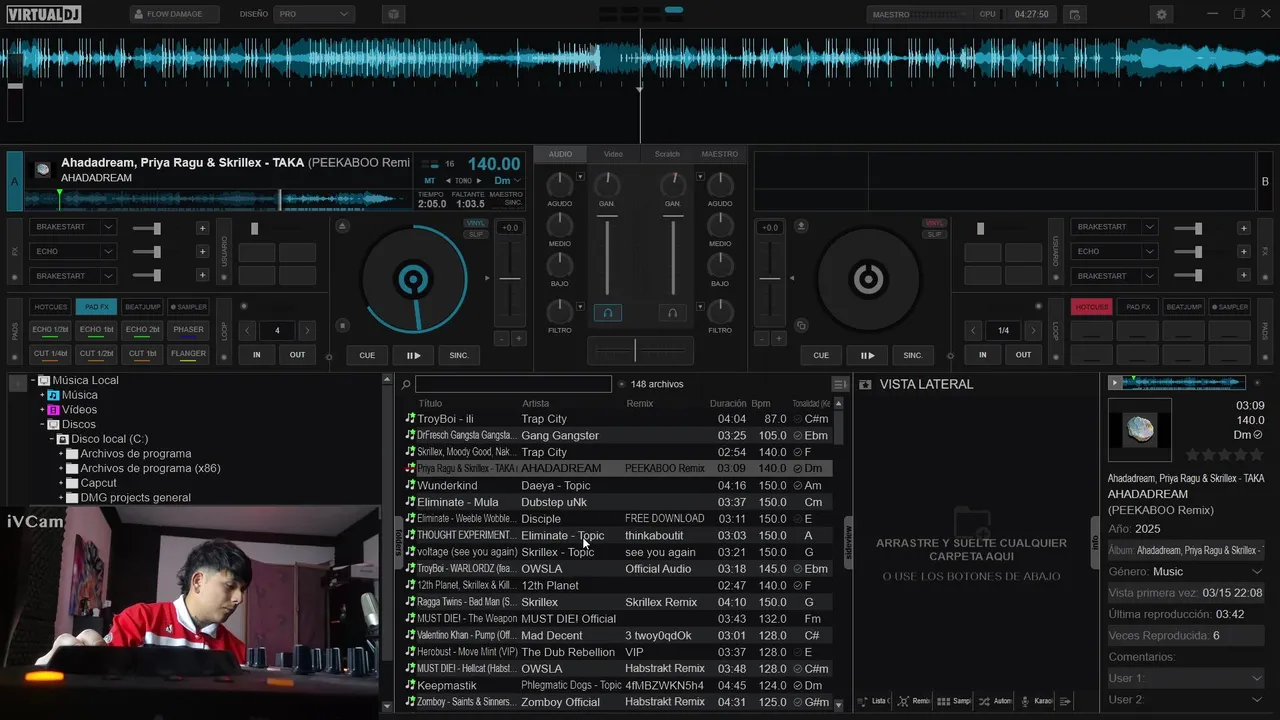Click the Vista Lateral folder star icon
Screen dimensions: 1280x720
(865, 384)
